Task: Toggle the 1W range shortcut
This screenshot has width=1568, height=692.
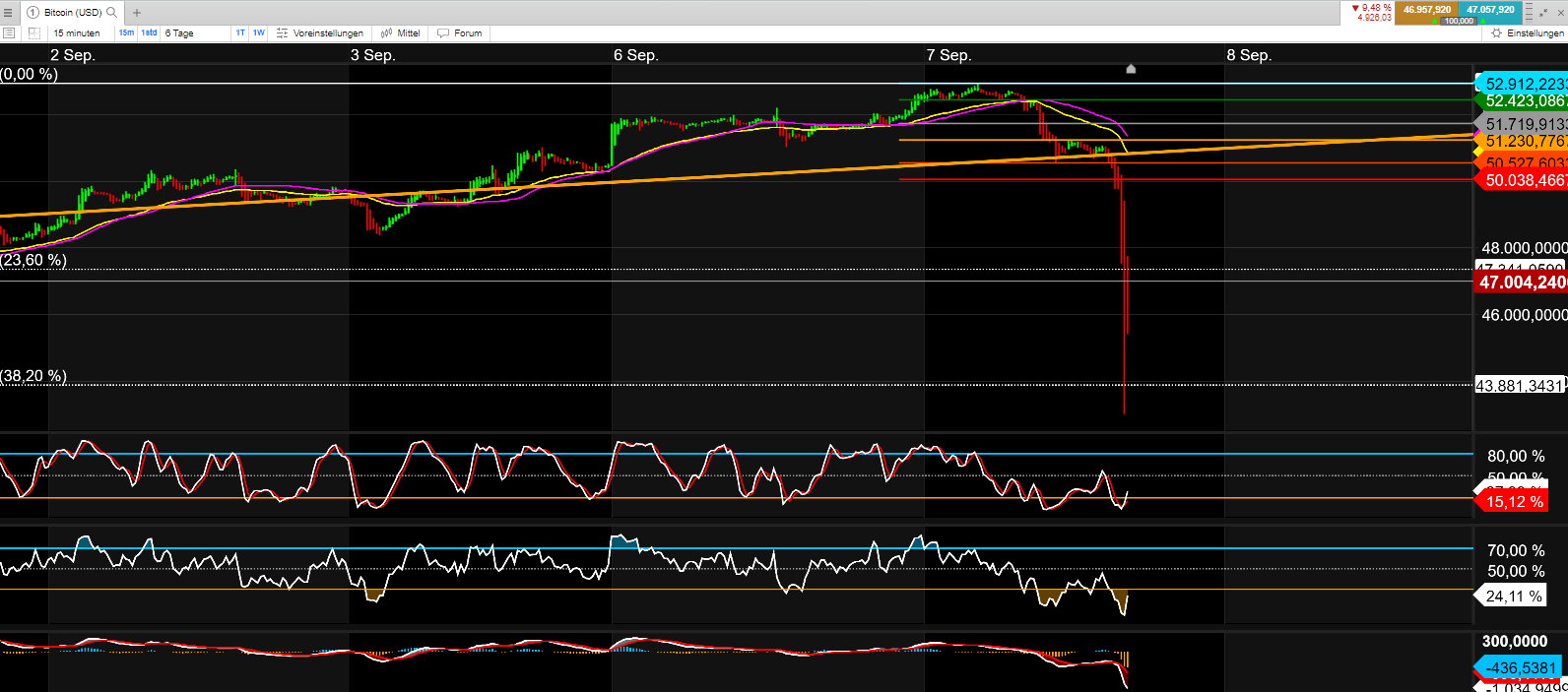Action: coord(258,33)
